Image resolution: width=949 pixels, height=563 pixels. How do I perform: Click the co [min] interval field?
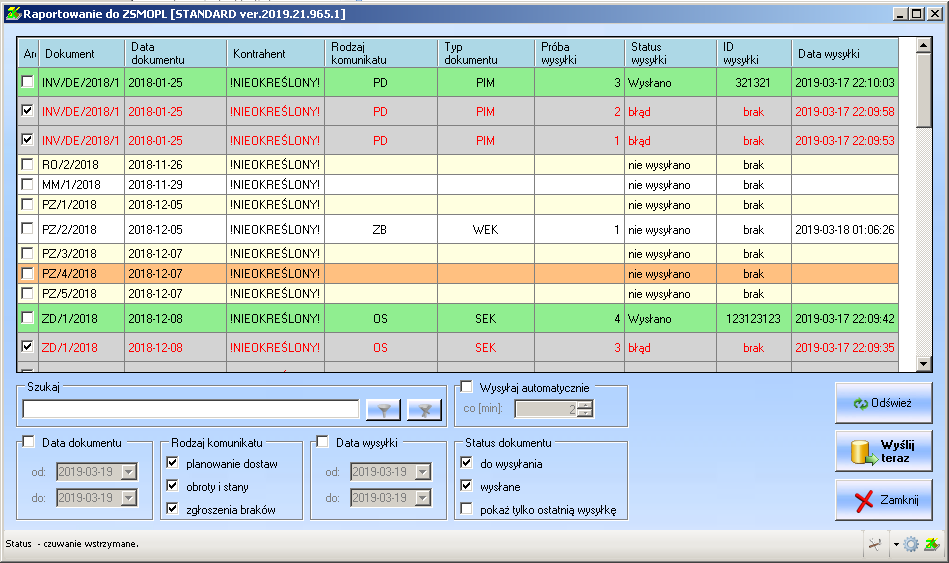pos(547,409)
